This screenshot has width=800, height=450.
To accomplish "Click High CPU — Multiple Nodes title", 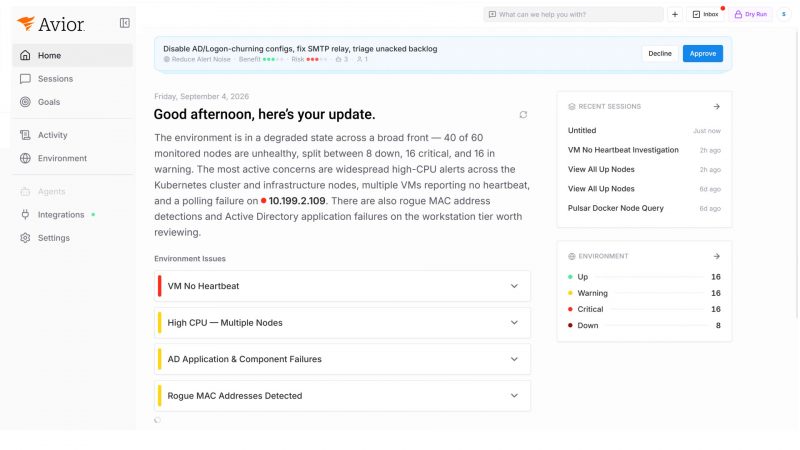I will click(x=225, y=322).
